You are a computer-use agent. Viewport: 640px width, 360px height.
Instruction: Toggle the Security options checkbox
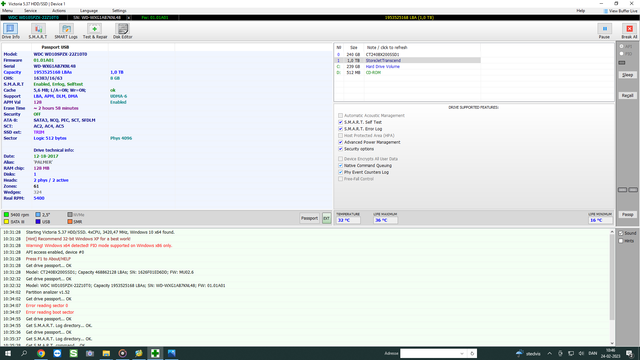340,149
